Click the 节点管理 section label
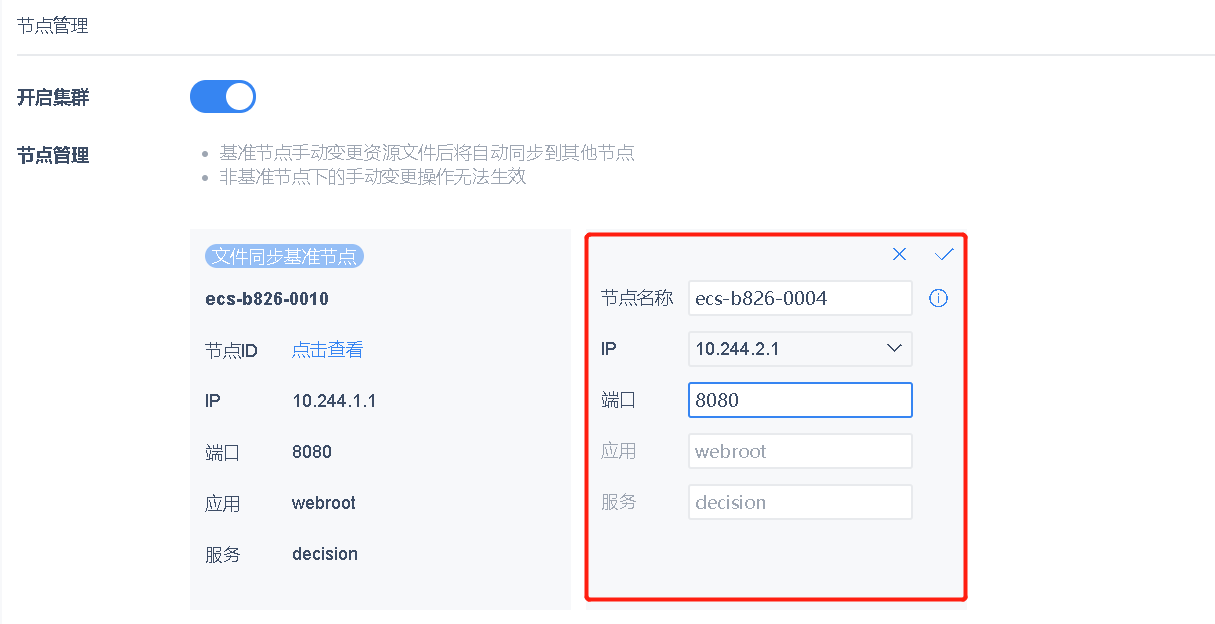This screenshot has height=624, width=1215. (x=53, y=155)
